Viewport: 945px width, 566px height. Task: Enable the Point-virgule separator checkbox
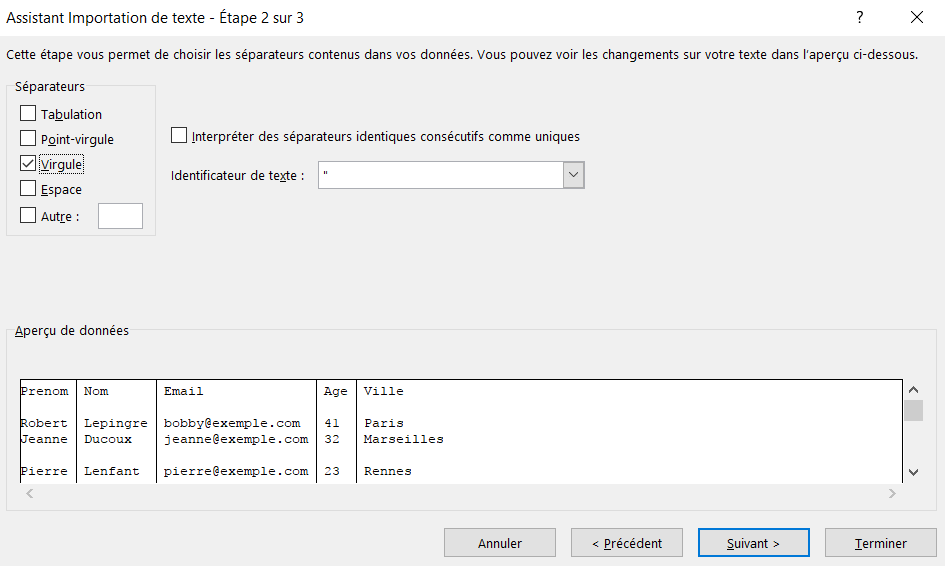[28, 139]
